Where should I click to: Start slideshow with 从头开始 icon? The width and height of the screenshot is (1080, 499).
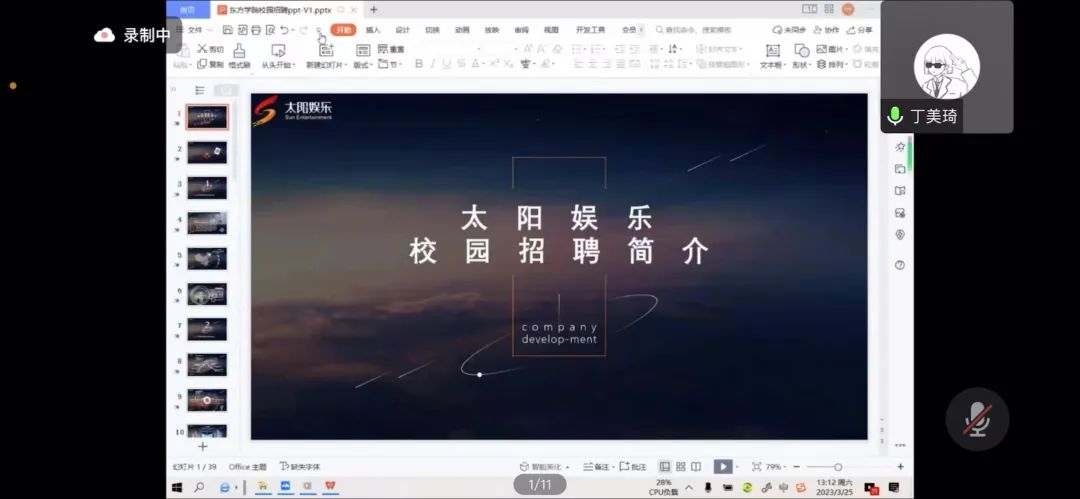(x=278, y=50)
